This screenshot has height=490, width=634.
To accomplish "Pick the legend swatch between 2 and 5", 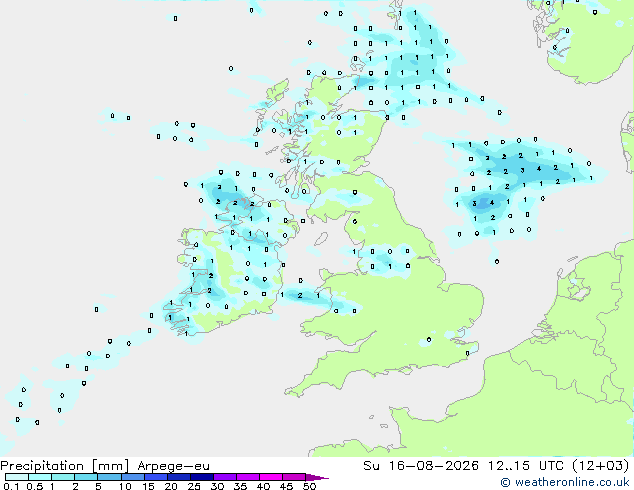I will click(x=86, y=477).
